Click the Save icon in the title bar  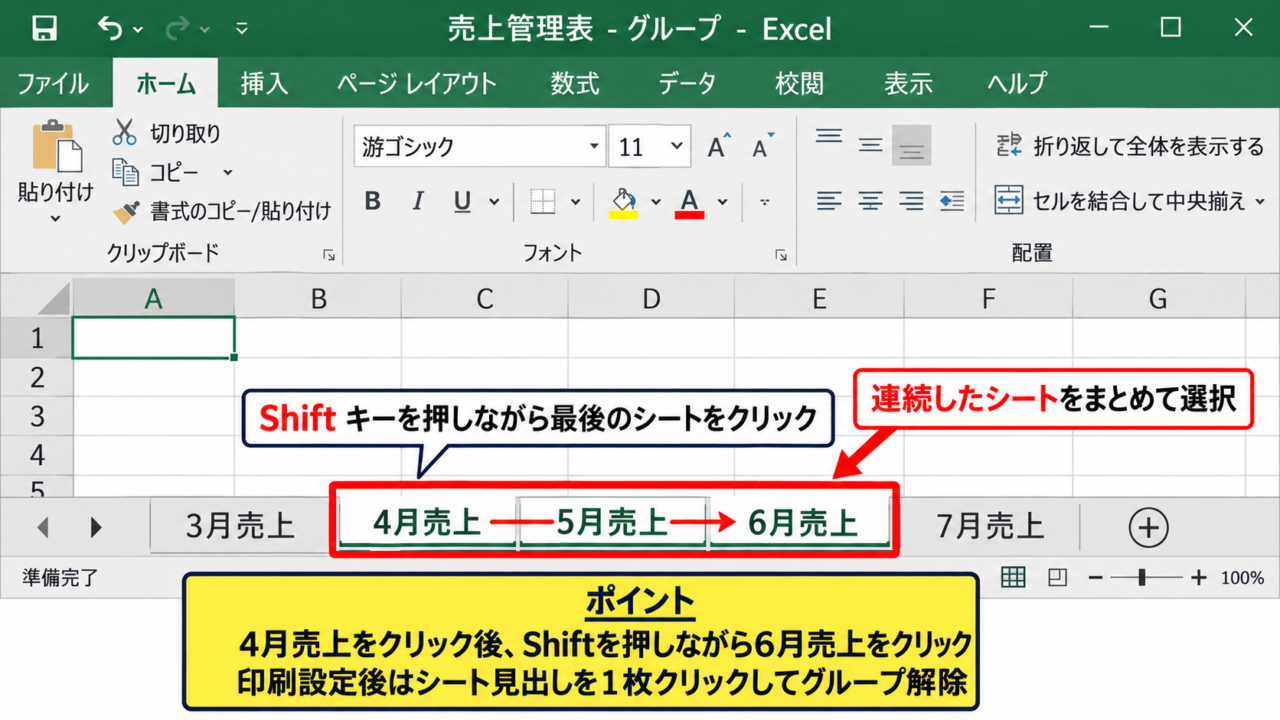click(44, 28)
